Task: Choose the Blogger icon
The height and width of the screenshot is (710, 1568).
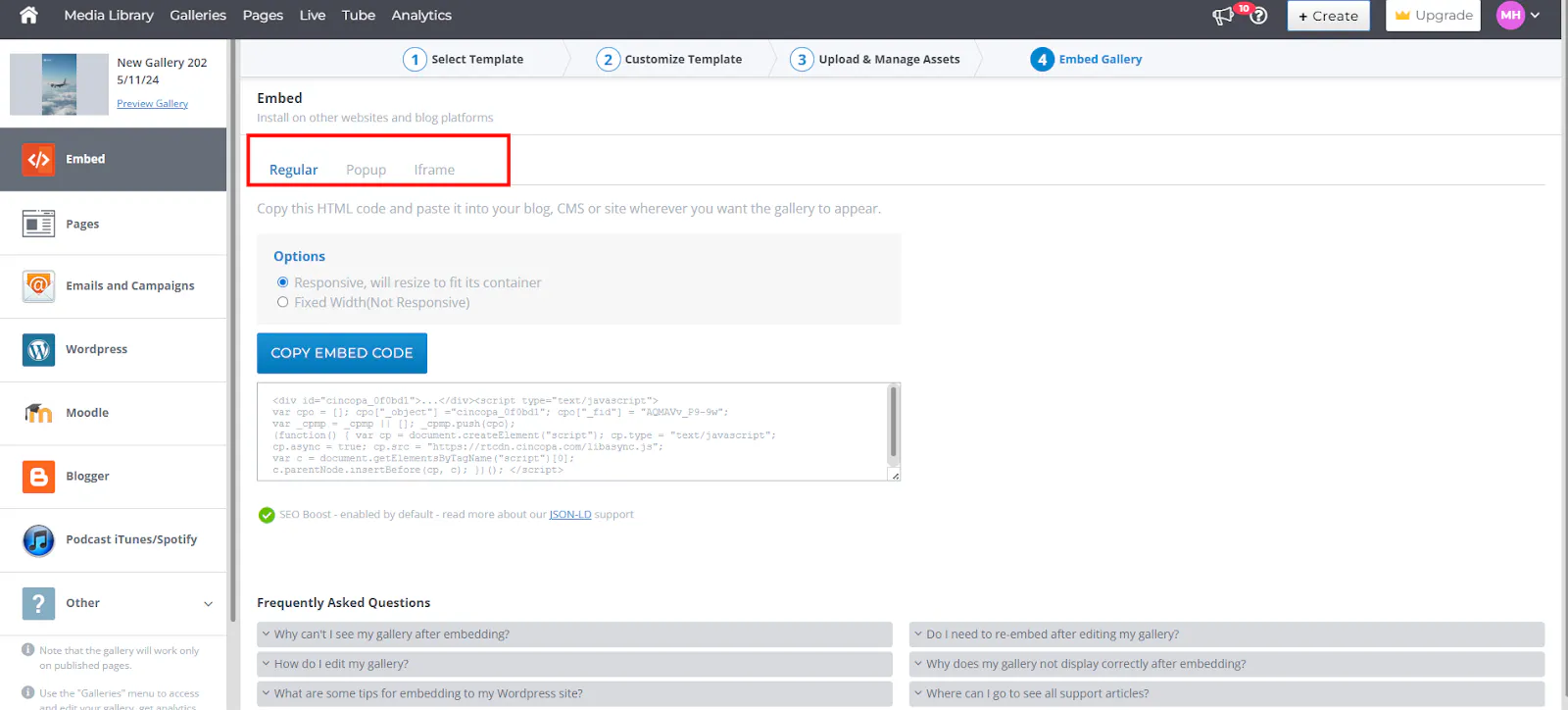Action: coord(38,477)
